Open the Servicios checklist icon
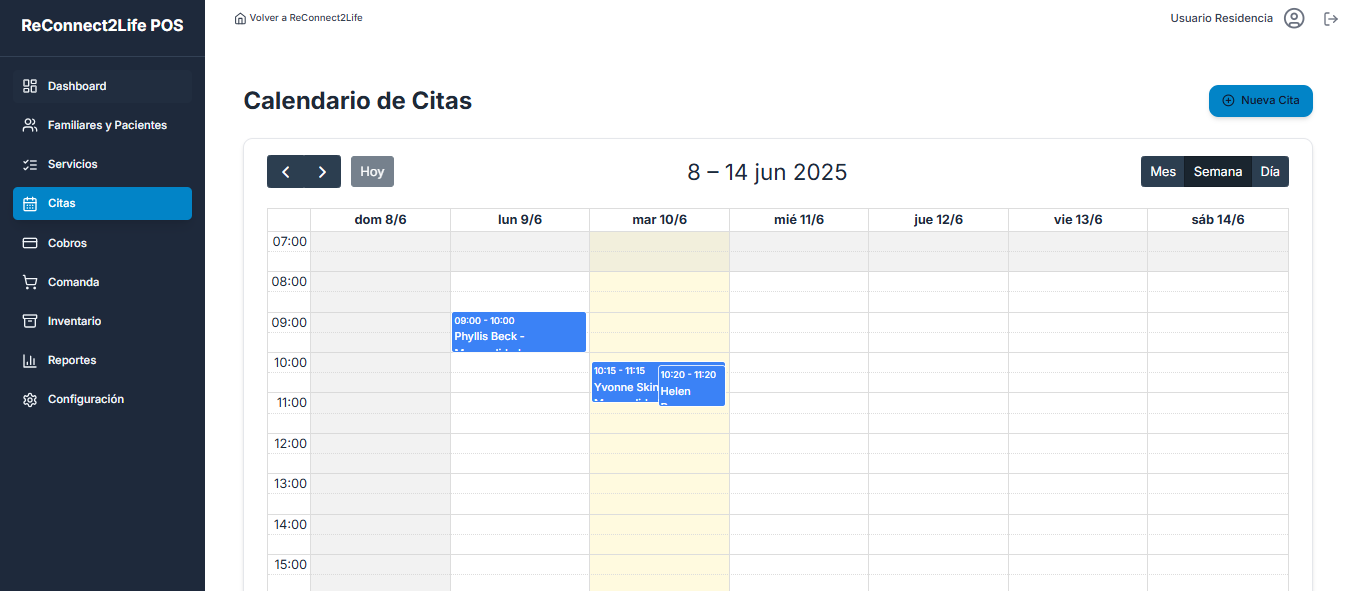This screenshot has width=1351, height=591. 30,164
